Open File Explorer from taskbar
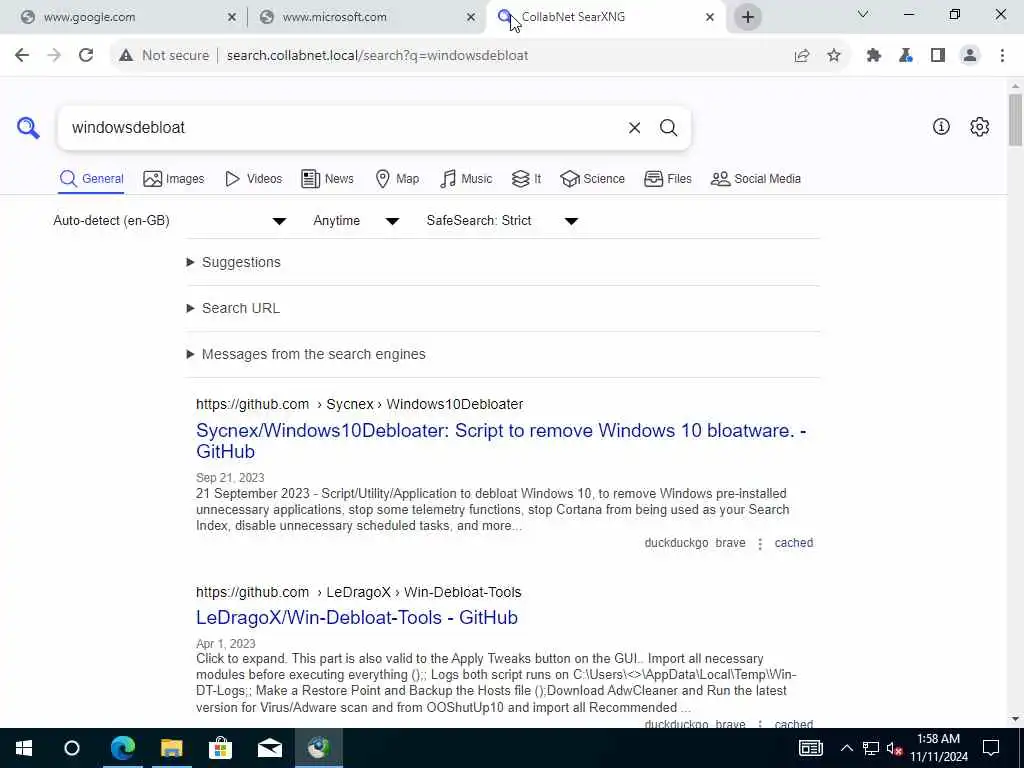 click(171, 748)
